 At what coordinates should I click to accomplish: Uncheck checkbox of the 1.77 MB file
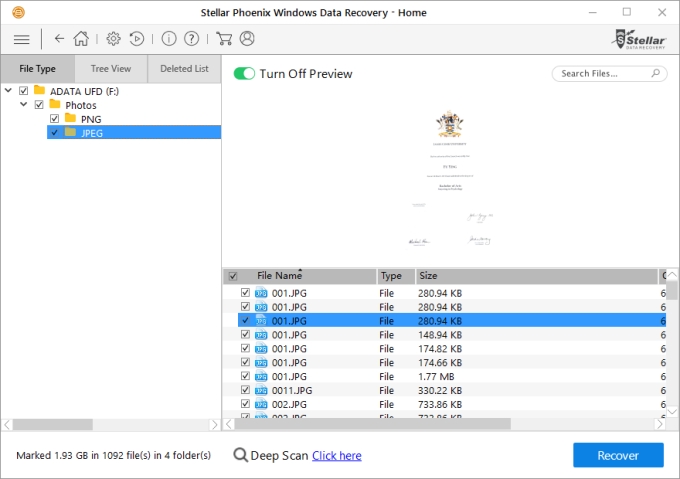[245, 376]
